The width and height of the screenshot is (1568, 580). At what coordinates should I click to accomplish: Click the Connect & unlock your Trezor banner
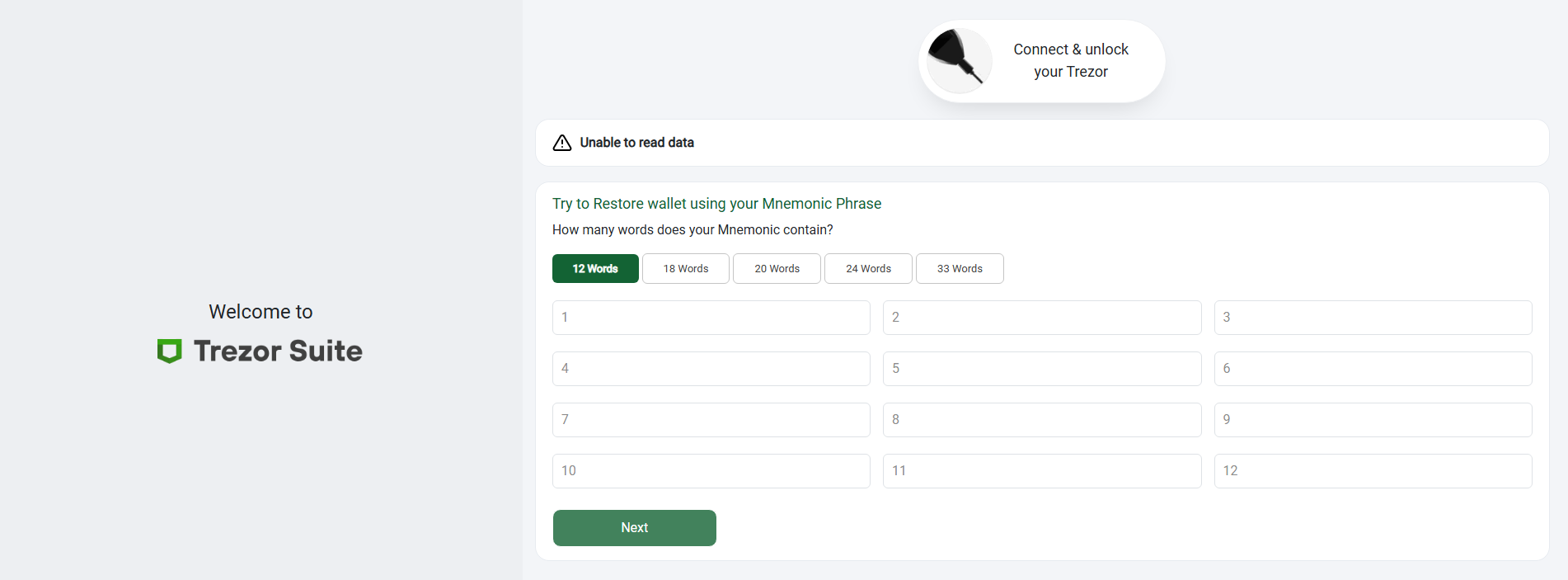coord(1042,61)
